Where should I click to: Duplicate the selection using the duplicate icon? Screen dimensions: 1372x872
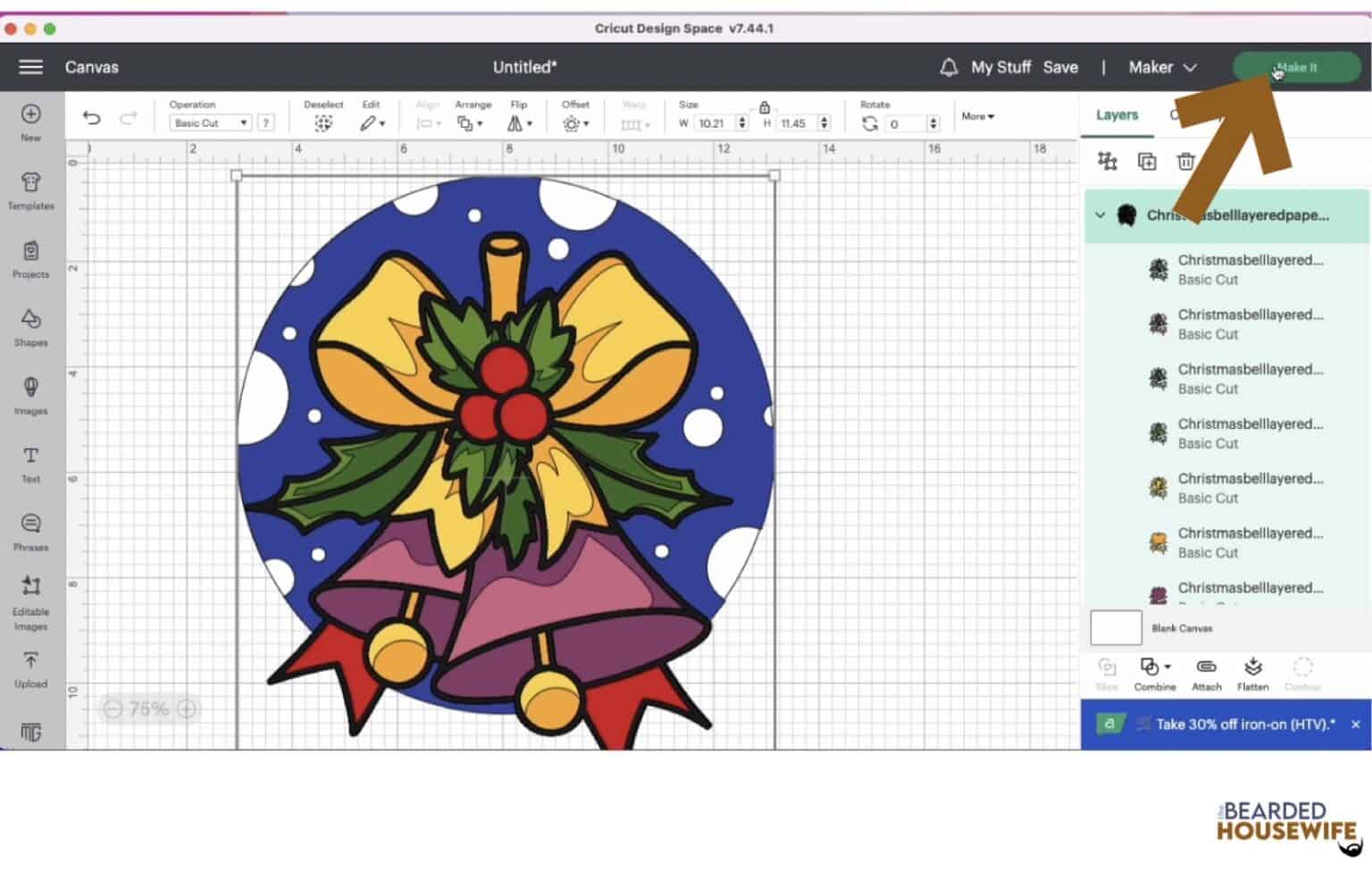[x=1146, y=162]
